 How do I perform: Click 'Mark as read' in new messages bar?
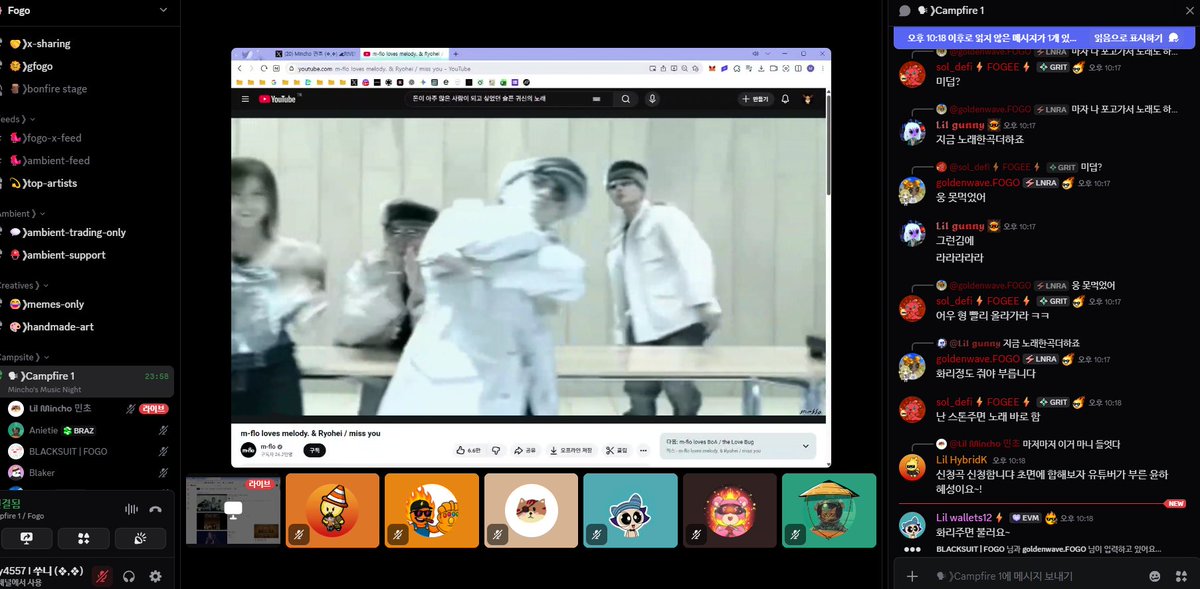coord(1136,38)
